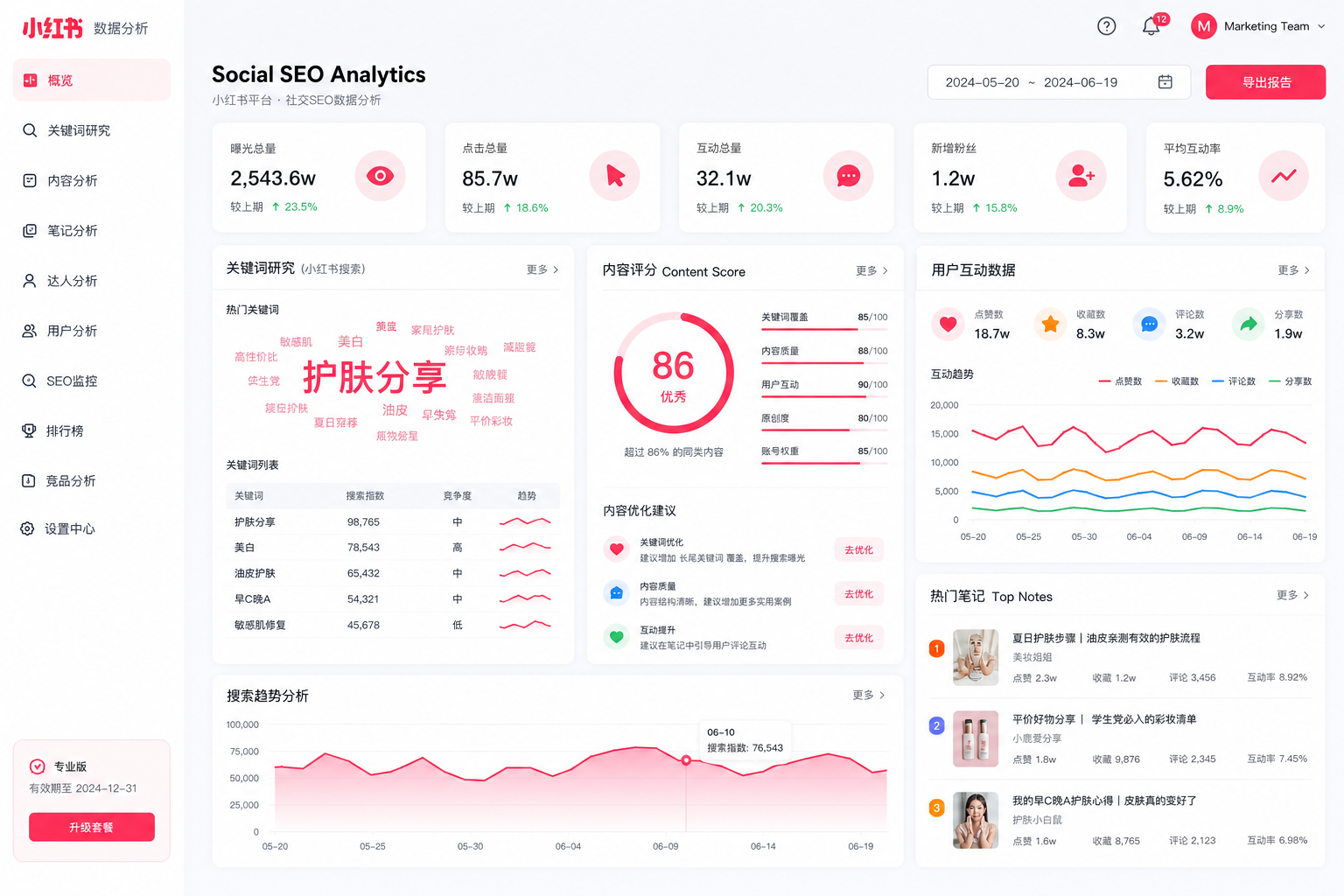Click the 小红书 logo
The image size is (1344, 896).
coord(52,28)
